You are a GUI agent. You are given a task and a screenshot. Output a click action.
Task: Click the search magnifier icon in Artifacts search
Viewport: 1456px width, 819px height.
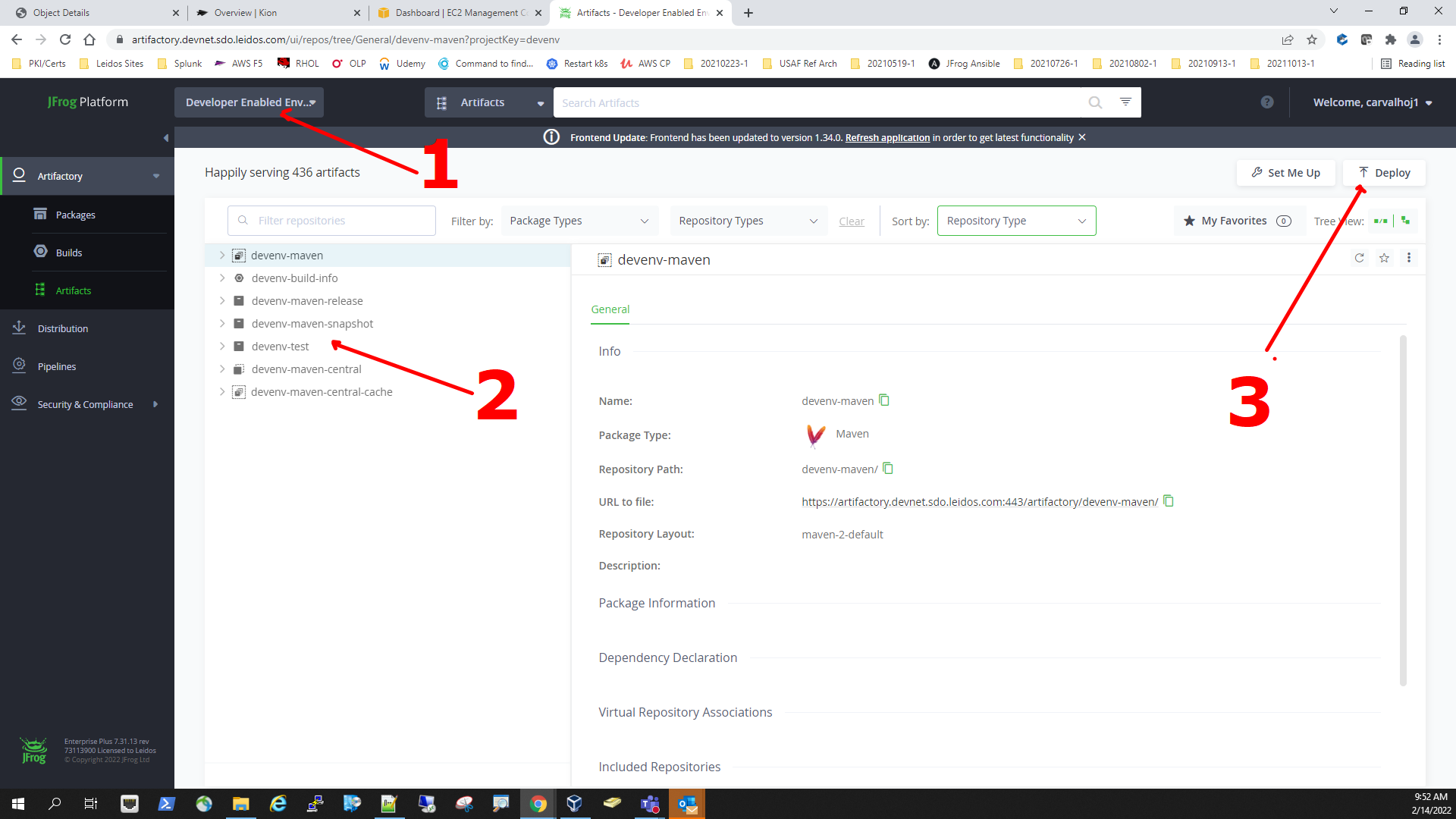tap(1095, 102)
